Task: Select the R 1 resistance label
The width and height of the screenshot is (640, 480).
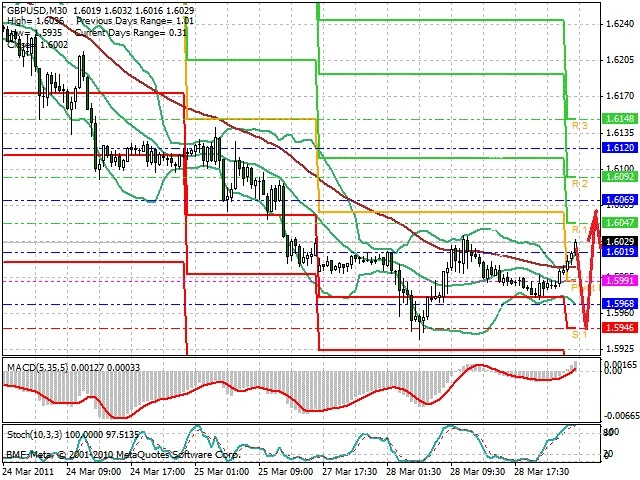Action: point(580,229)
